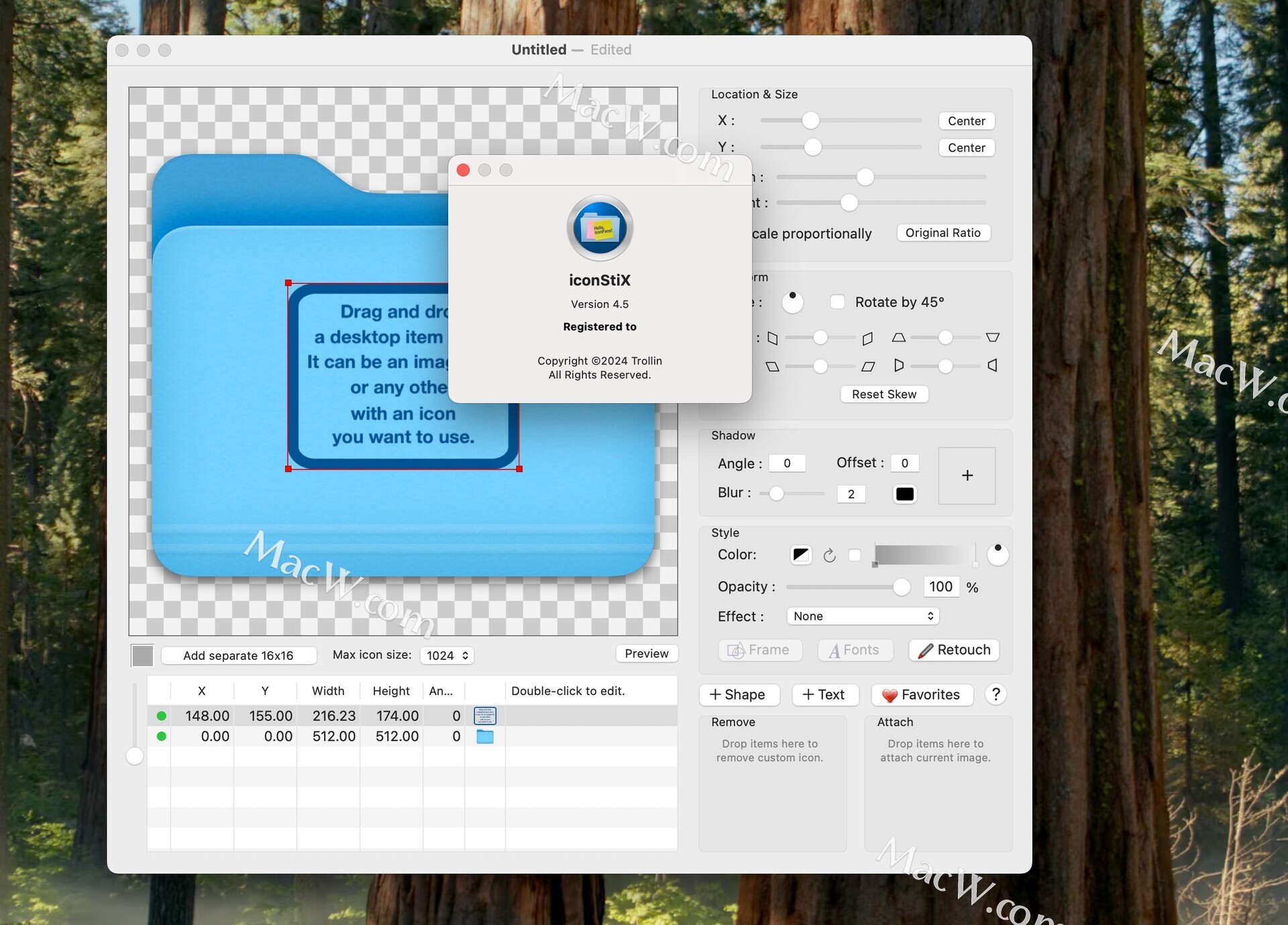
Task: Toggle green visibility dot of folder layer
Action: click(161, 737)
